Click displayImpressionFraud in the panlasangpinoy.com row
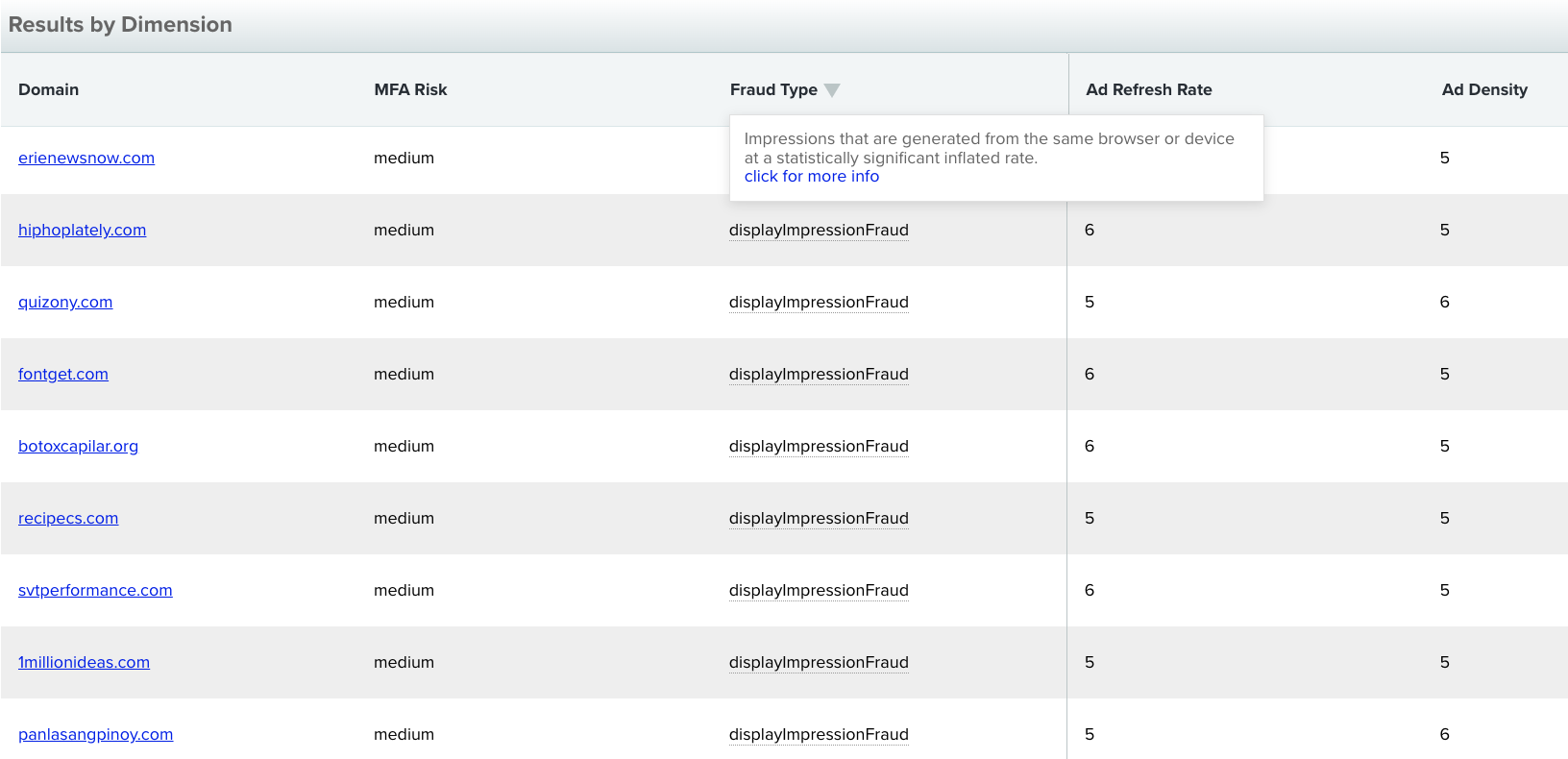This screenshot has height=759, width=1568. click(819, 734)
